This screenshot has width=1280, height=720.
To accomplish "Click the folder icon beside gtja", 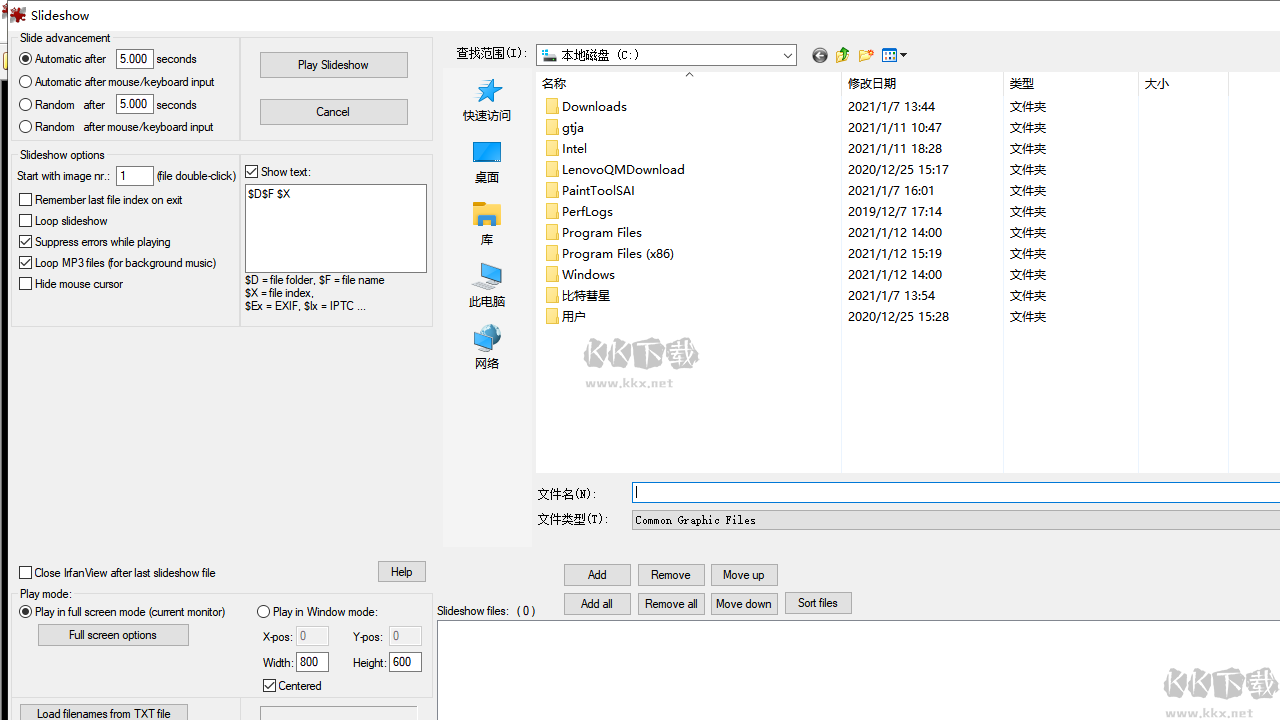I will coord(552,128).
